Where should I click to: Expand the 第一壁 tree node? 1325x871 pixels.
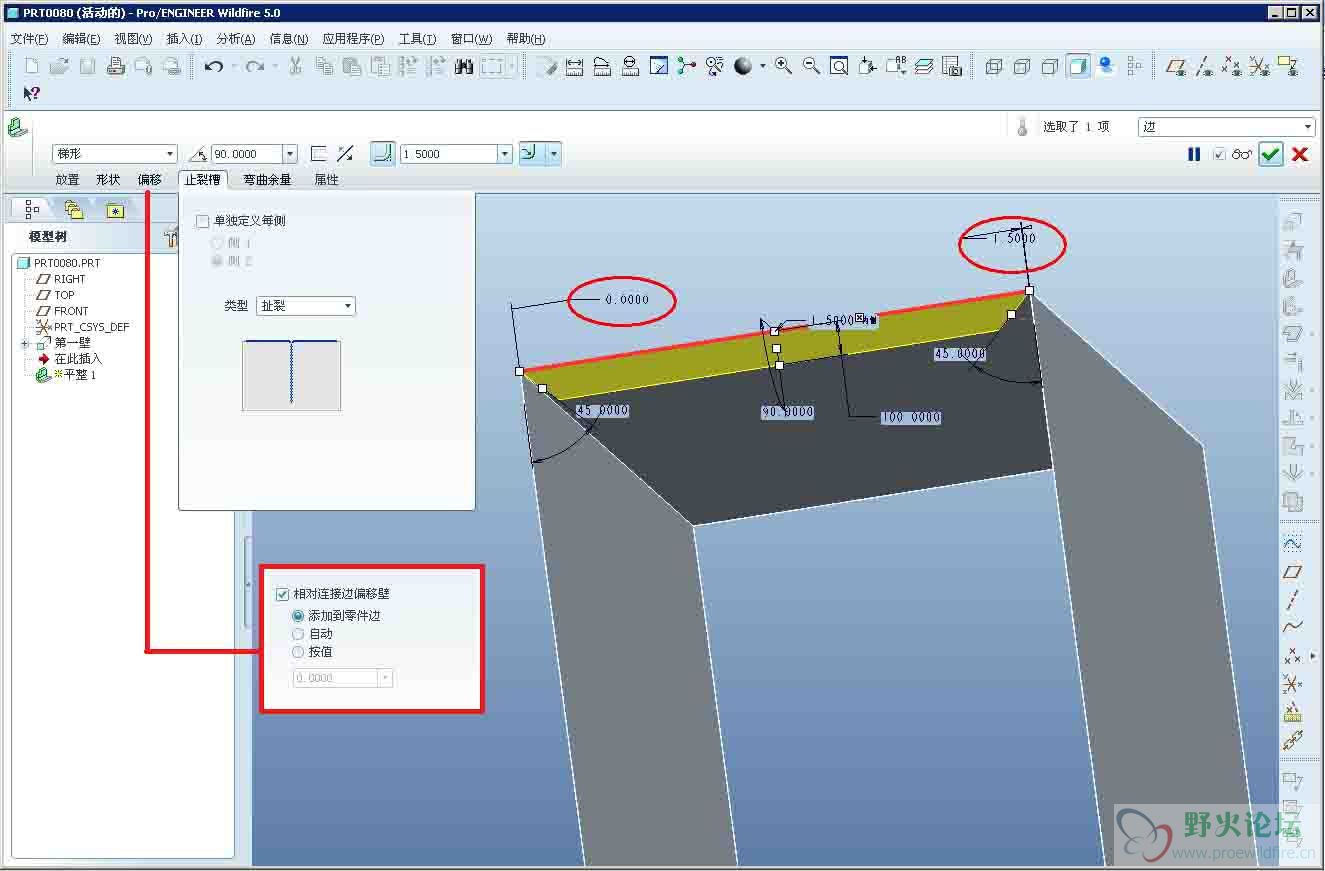[25, 343]
